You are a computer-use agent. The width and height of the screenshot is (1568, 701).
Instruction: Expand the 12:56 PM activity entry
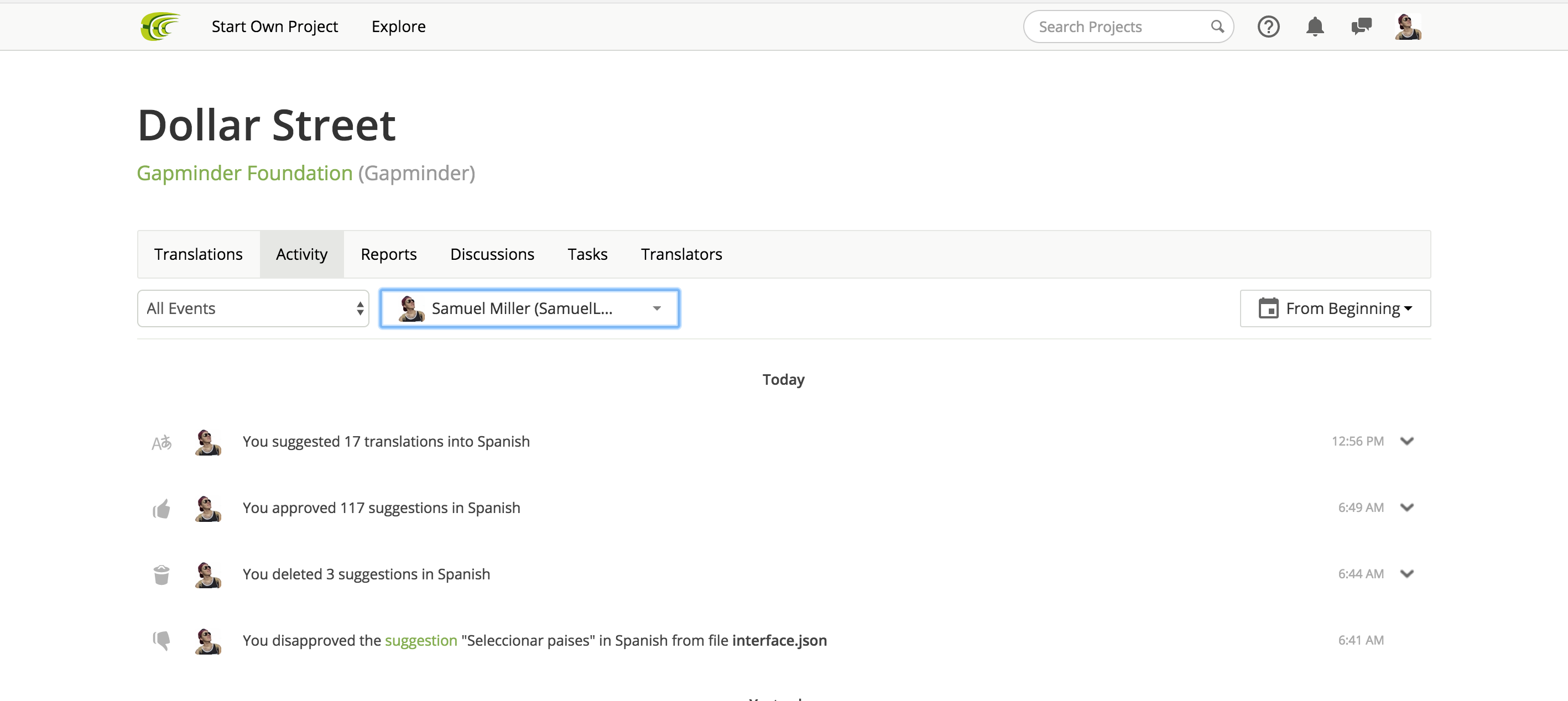click(1406, 441)
